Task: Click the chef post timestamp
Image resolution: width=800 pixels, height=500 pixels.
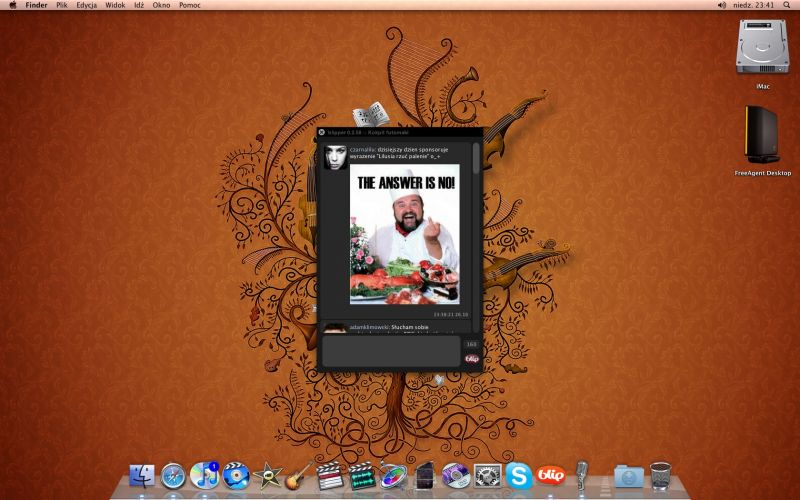Action: click(451, 314)
